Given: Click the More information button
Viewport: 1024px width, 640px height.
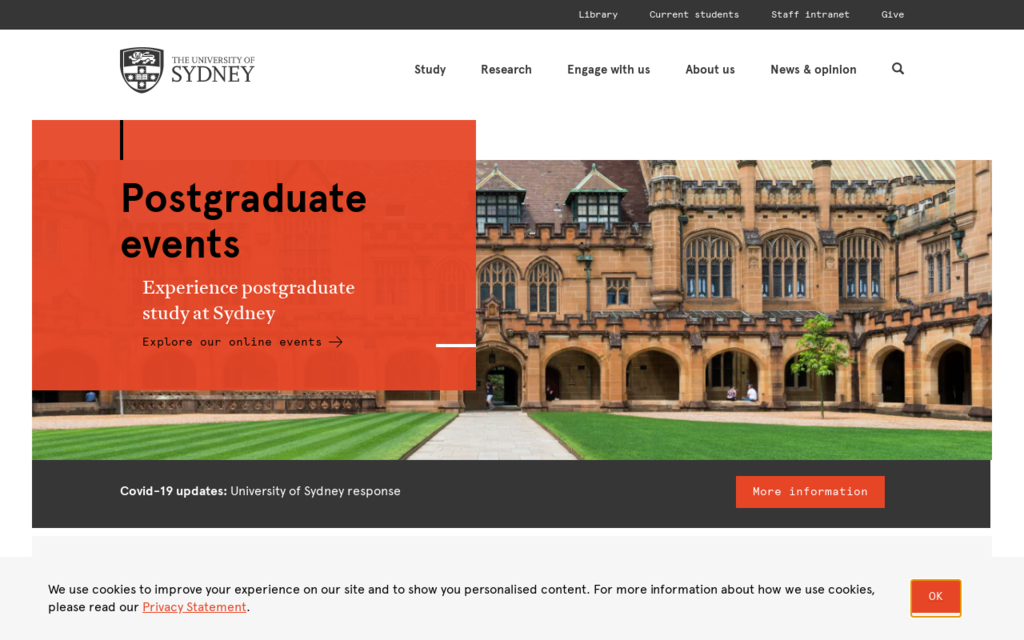Looking at the screenshot, I should pos(810,491).
